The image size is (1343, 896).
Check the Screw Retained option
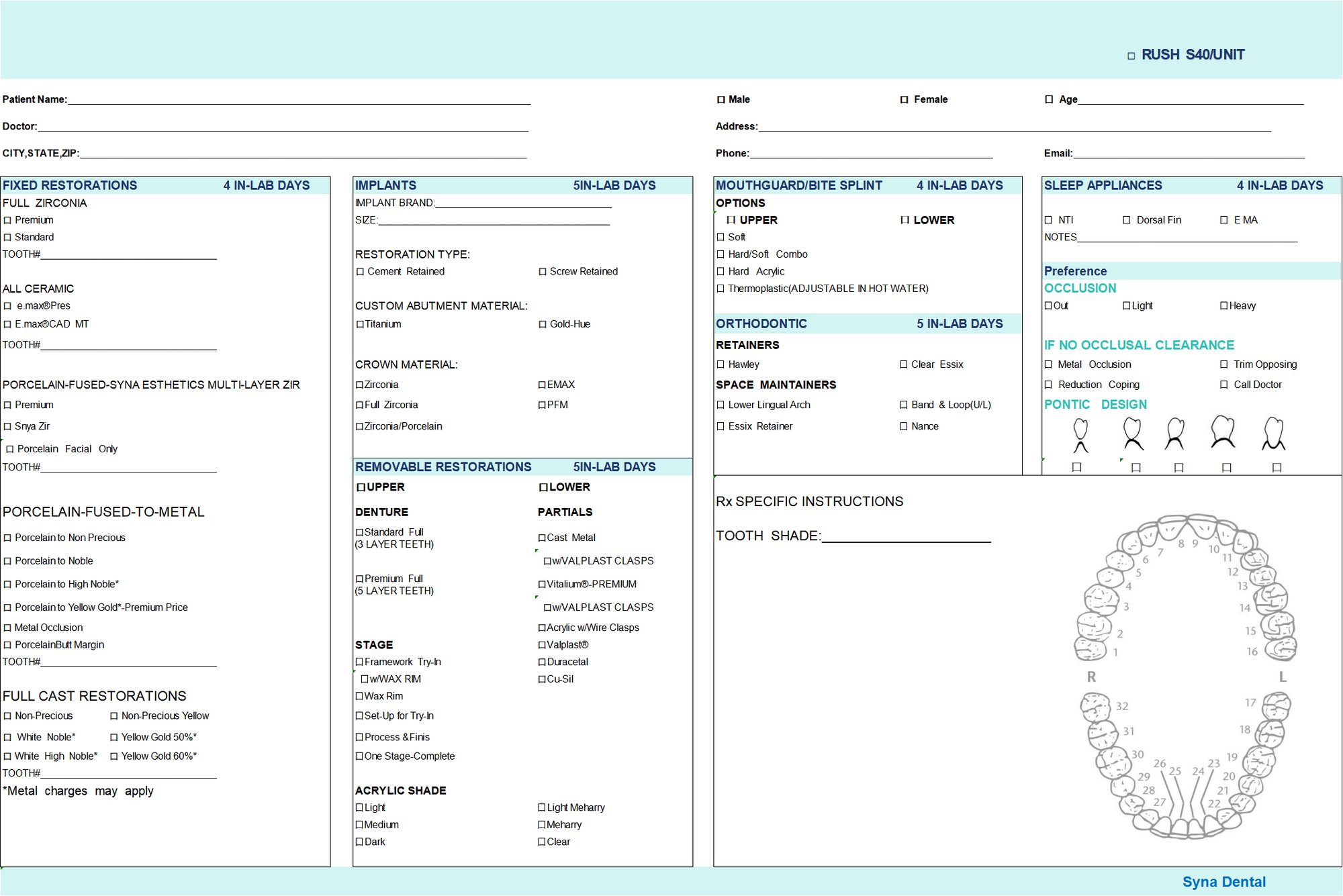(x=543, y=272)
